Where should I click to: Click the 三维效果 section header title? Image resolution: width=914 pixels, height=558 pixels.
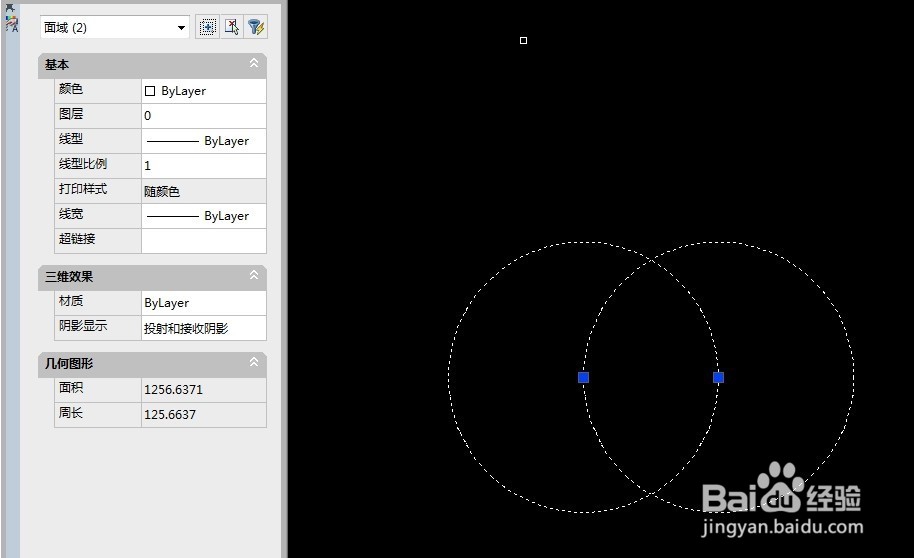pyautogui.click(x=69, y=276)
